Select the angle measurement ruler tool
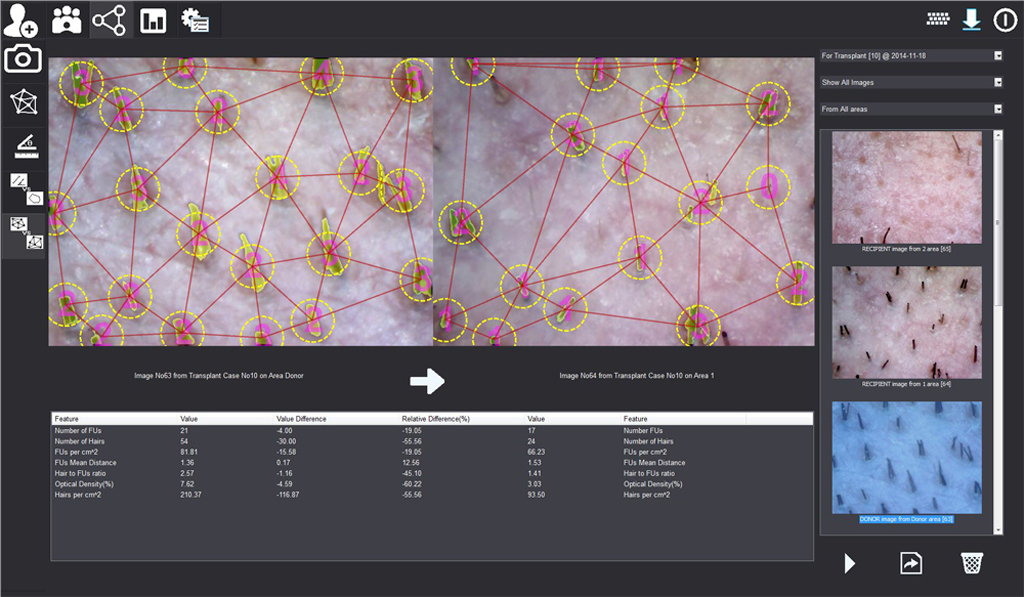This screenshot has height=597, width=1024. [x=23, y=147]
